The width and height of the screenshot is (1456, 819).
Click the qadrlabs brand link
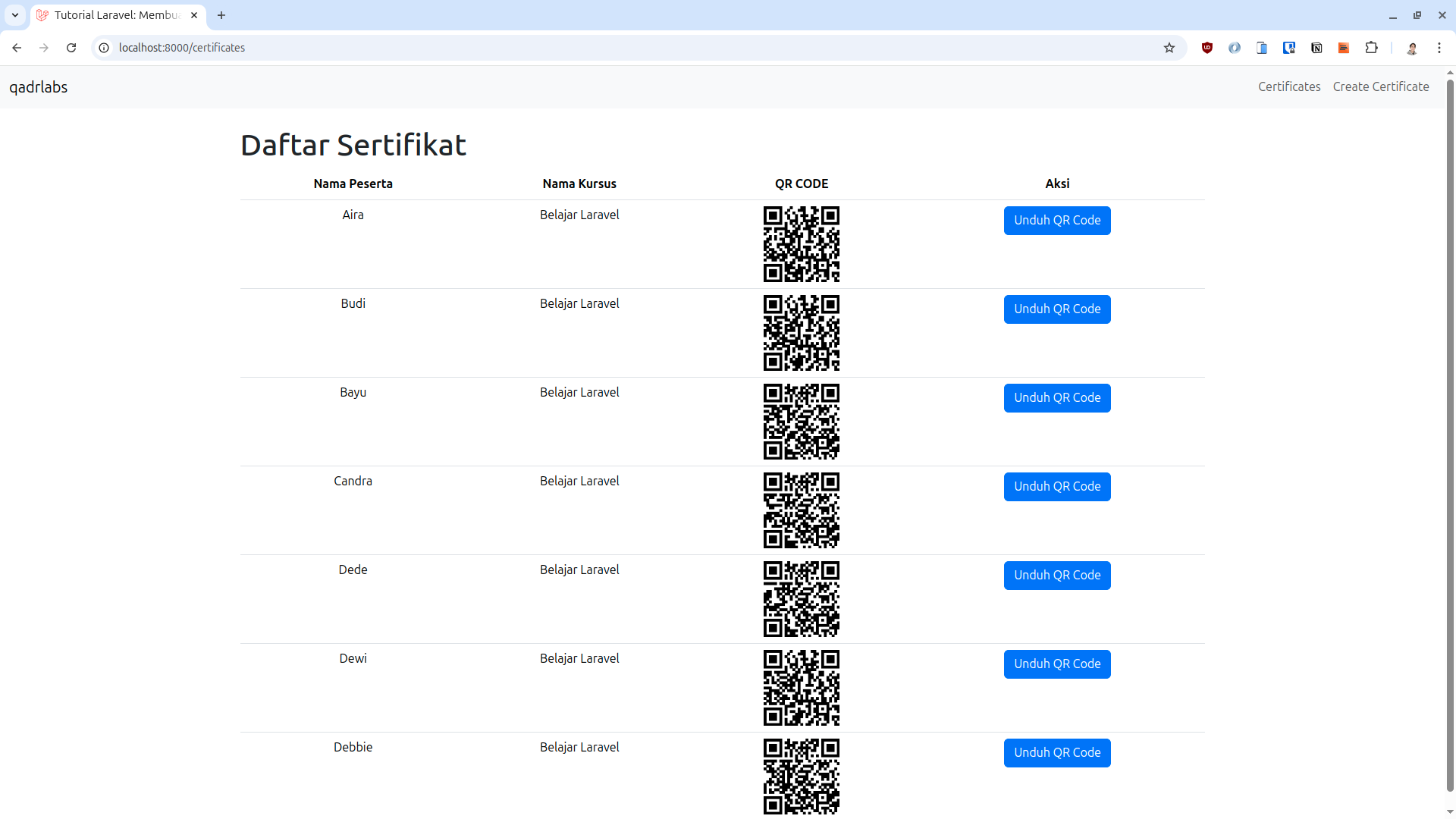(x=39, y=87)
